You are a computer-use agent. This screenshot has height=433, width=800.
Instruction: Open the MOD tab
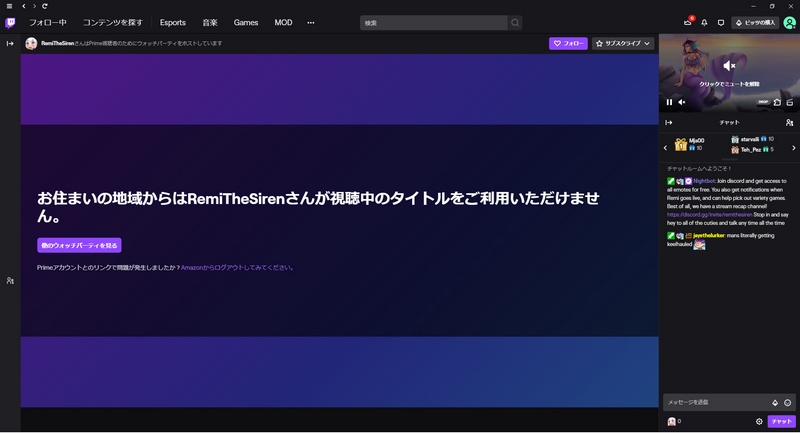283,22
